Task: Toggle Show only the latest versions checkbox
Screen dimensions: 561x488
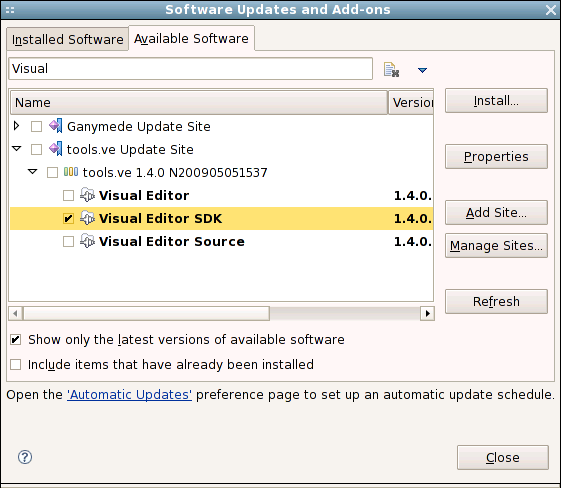Action: coord(16,340)
